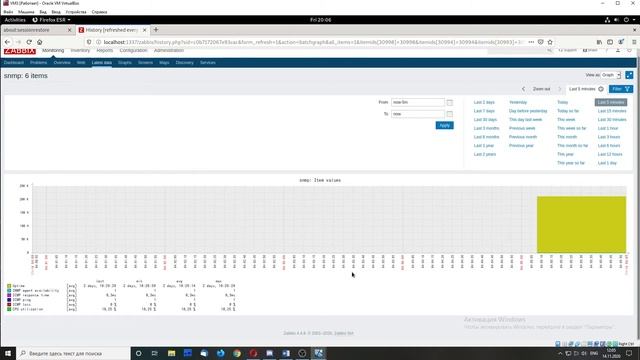Click the Zabbix logo
This screenshot has height=360, width=640.
(20, 51)
